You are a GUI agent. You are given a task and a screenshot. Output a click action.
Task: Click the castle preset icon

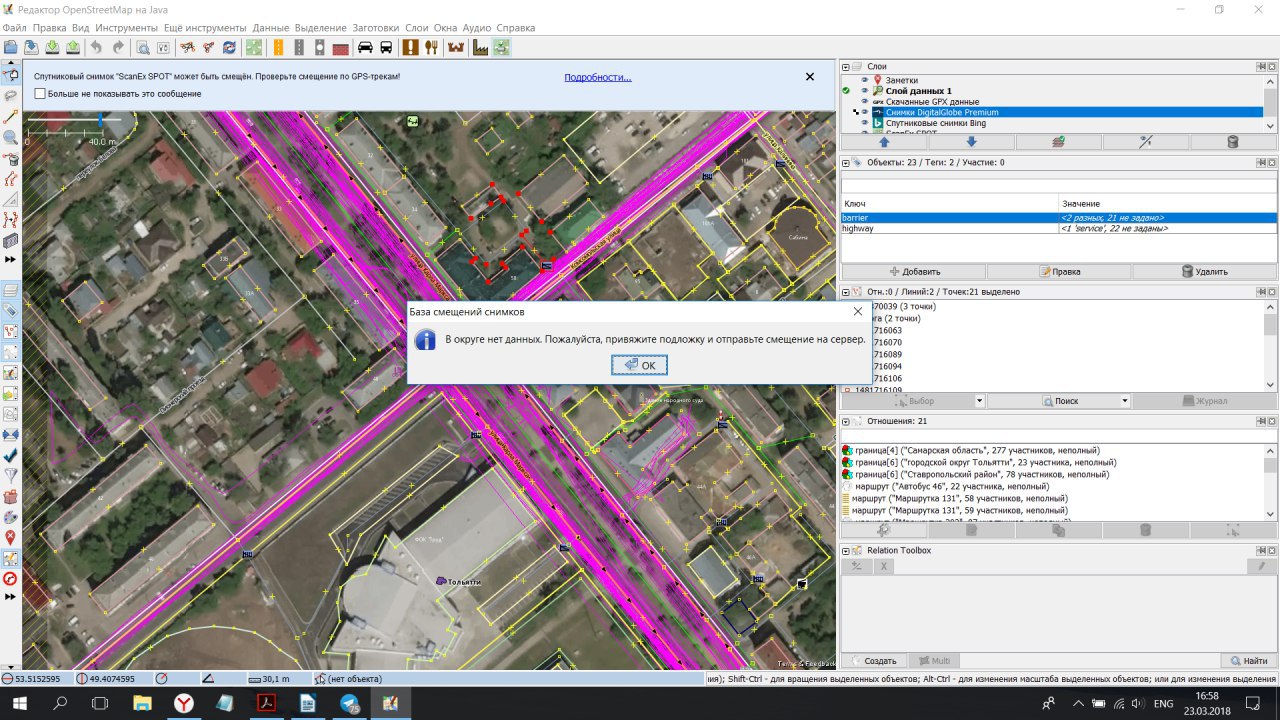[x=456, y=47]
